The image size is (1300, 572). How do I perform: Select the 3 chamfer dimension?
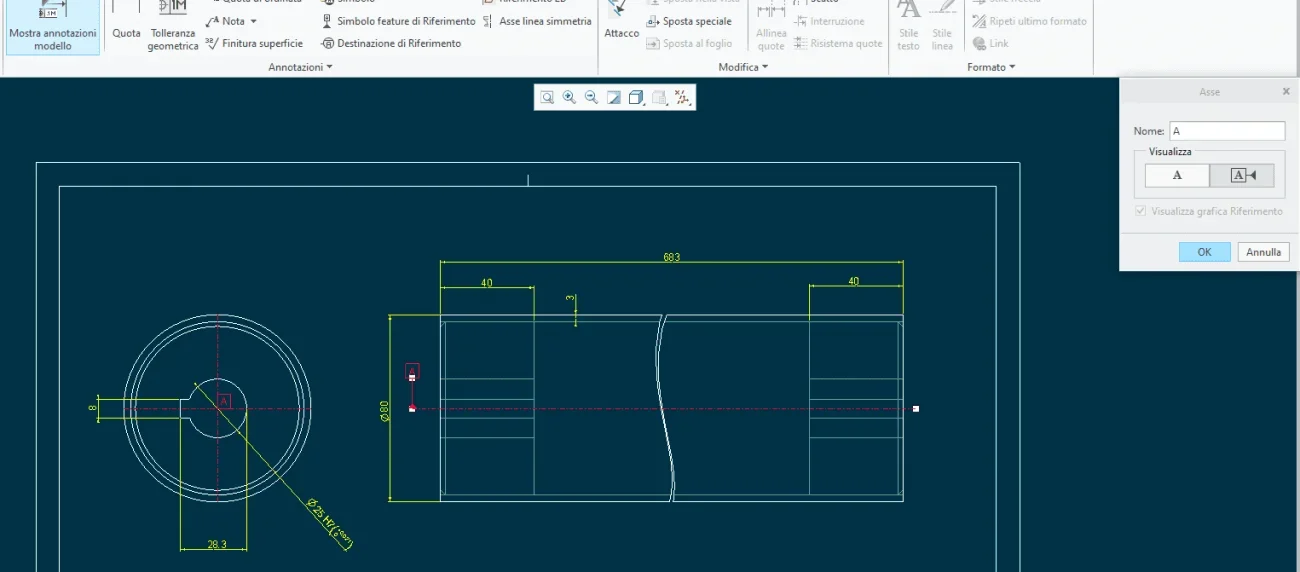[570, 298]
